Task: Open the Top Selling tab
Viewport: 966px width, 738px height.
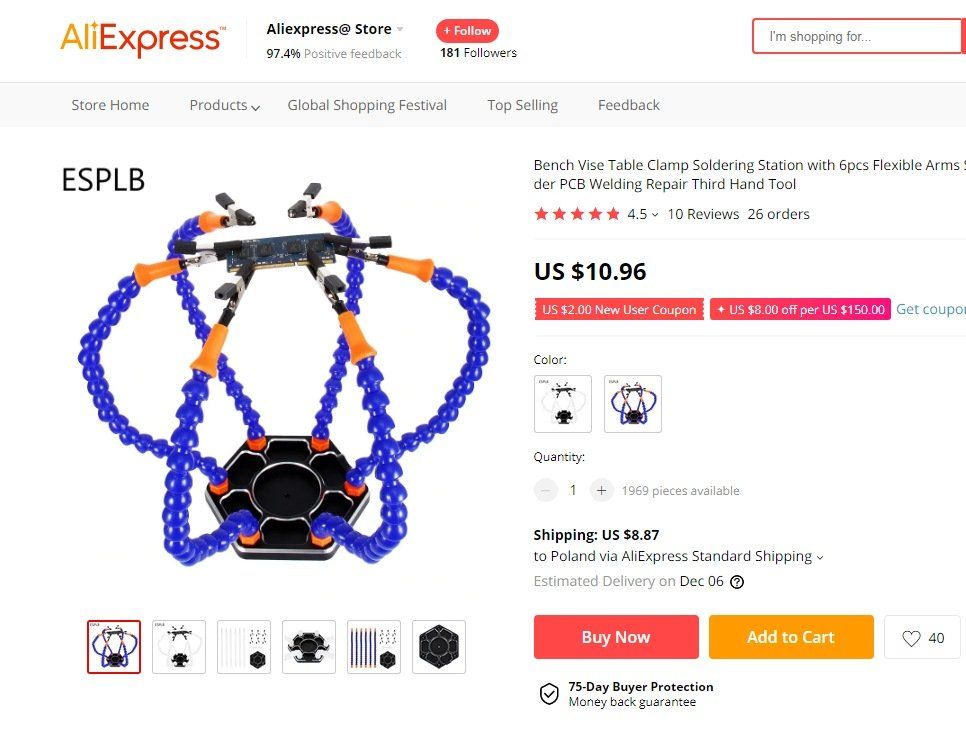Action: pos(522,105)
